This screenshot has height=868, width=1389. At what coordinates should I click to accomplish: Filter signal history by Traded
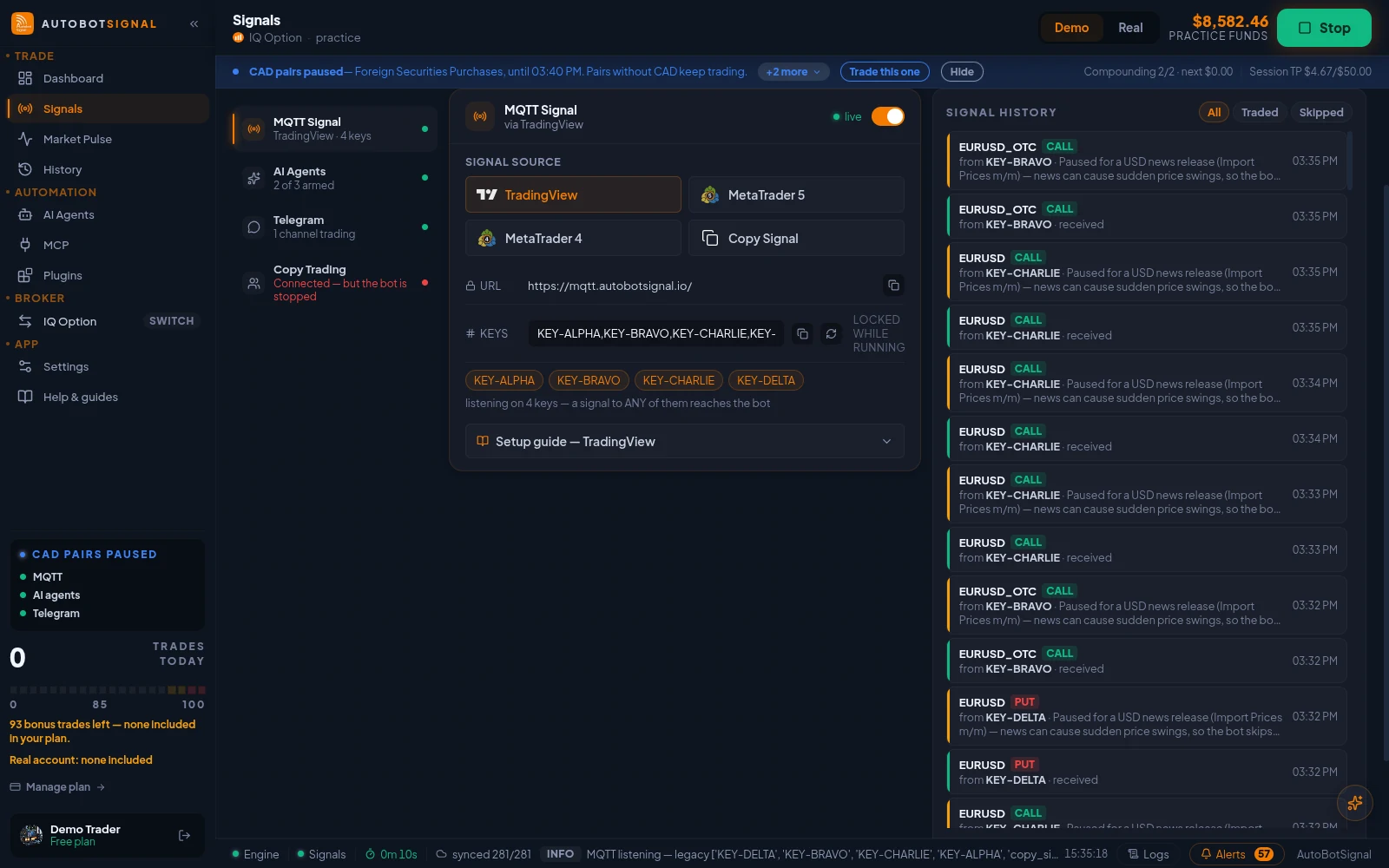[x=1259, y=112]
